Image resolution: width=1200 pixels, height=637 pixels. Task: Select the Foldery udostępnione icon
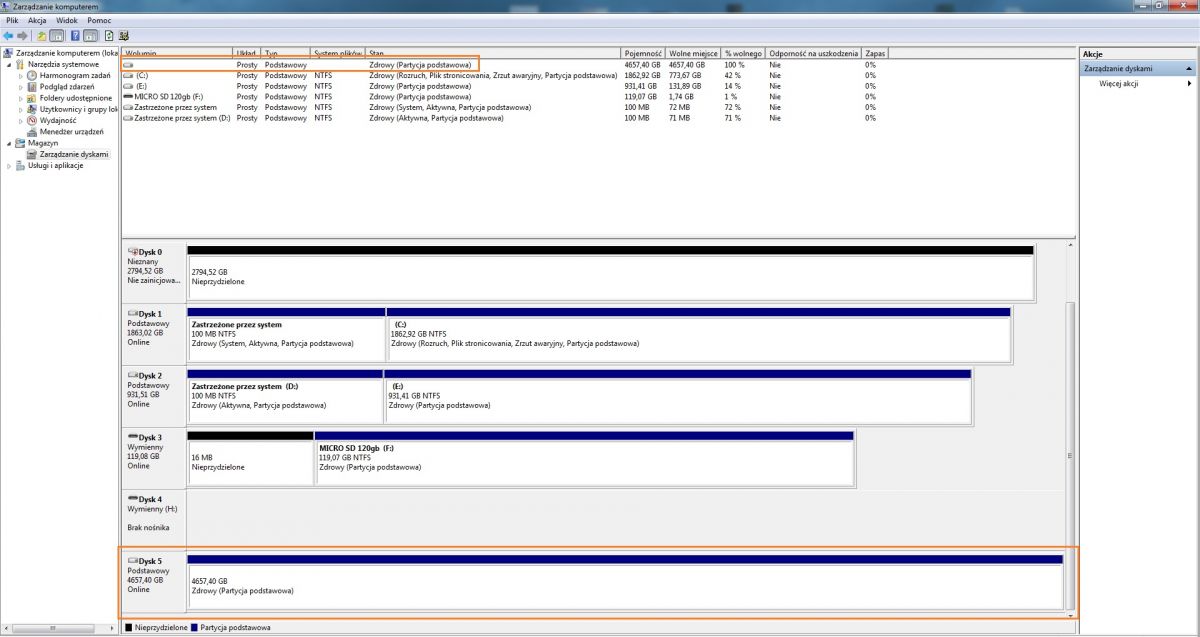pyautogui.click(x=33, y=98)
